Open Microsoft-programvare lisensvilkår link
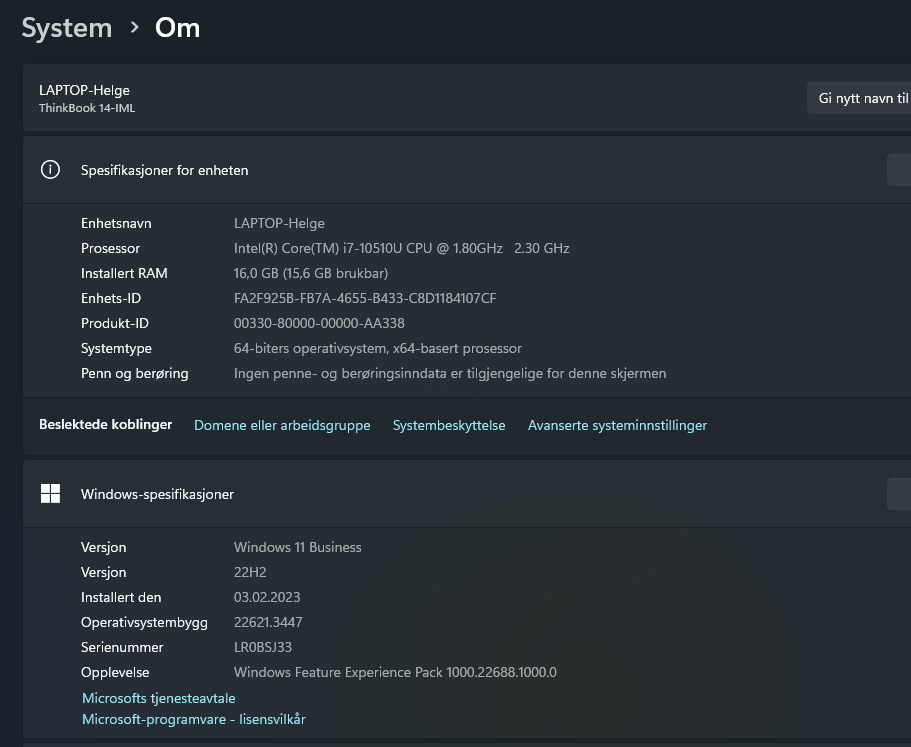The height and width of the screenshot is (747, 911). [x=194, y=719]
